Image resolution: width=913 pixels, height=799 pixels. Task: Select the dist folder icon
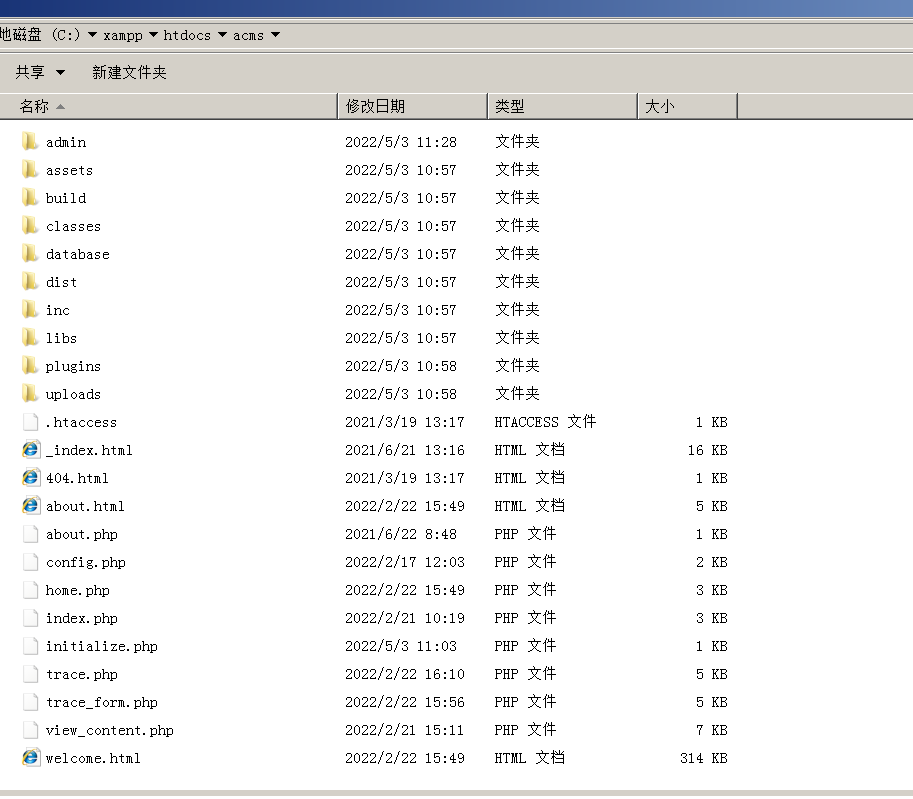point(30,281)
